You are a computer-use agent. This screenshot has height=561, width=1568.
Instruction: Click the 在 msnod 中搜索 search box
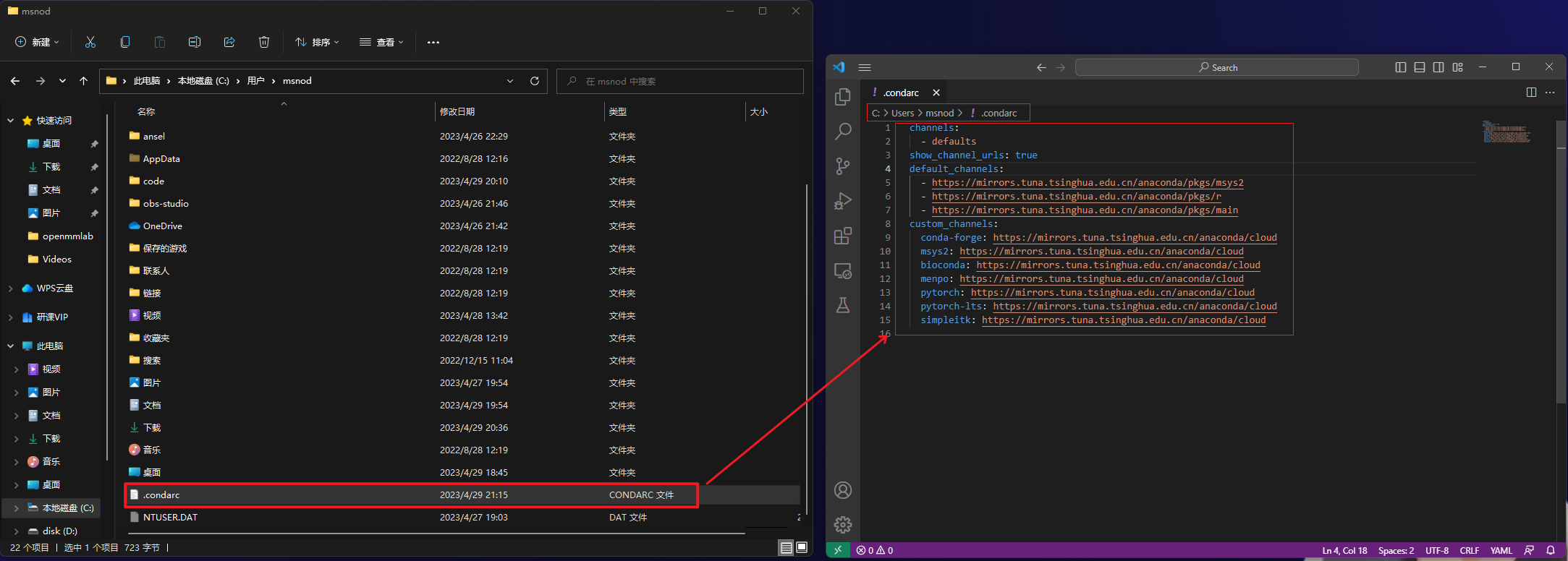(680, 81)
